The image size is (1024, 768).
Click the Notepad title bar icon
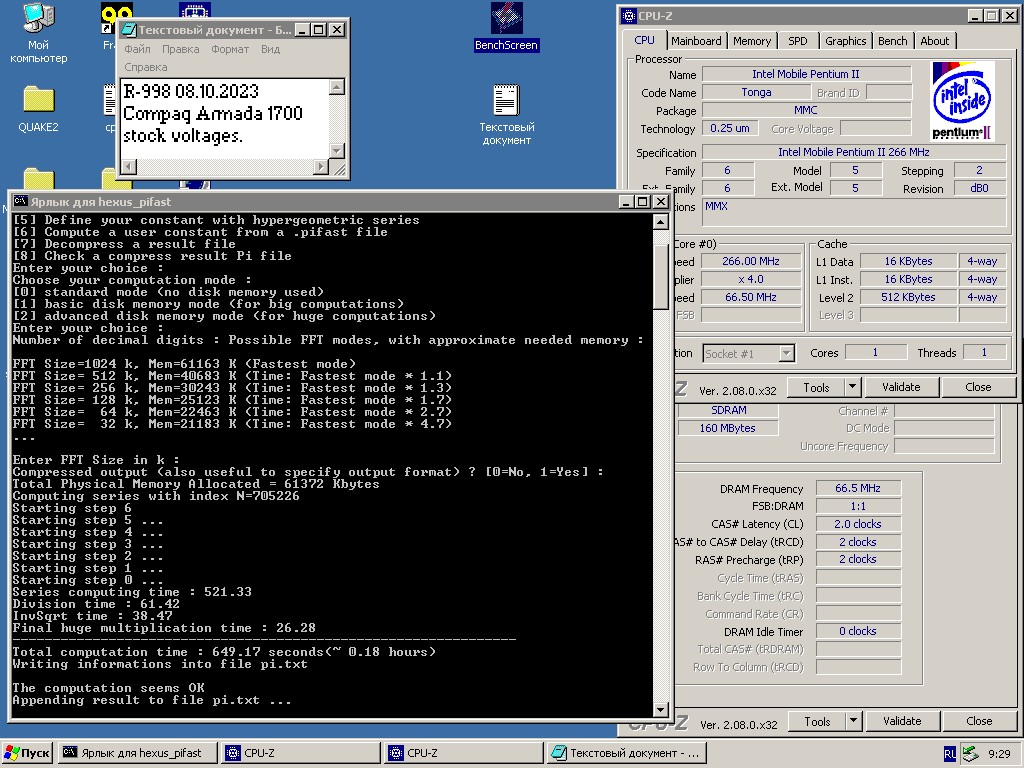coord(129,30)
